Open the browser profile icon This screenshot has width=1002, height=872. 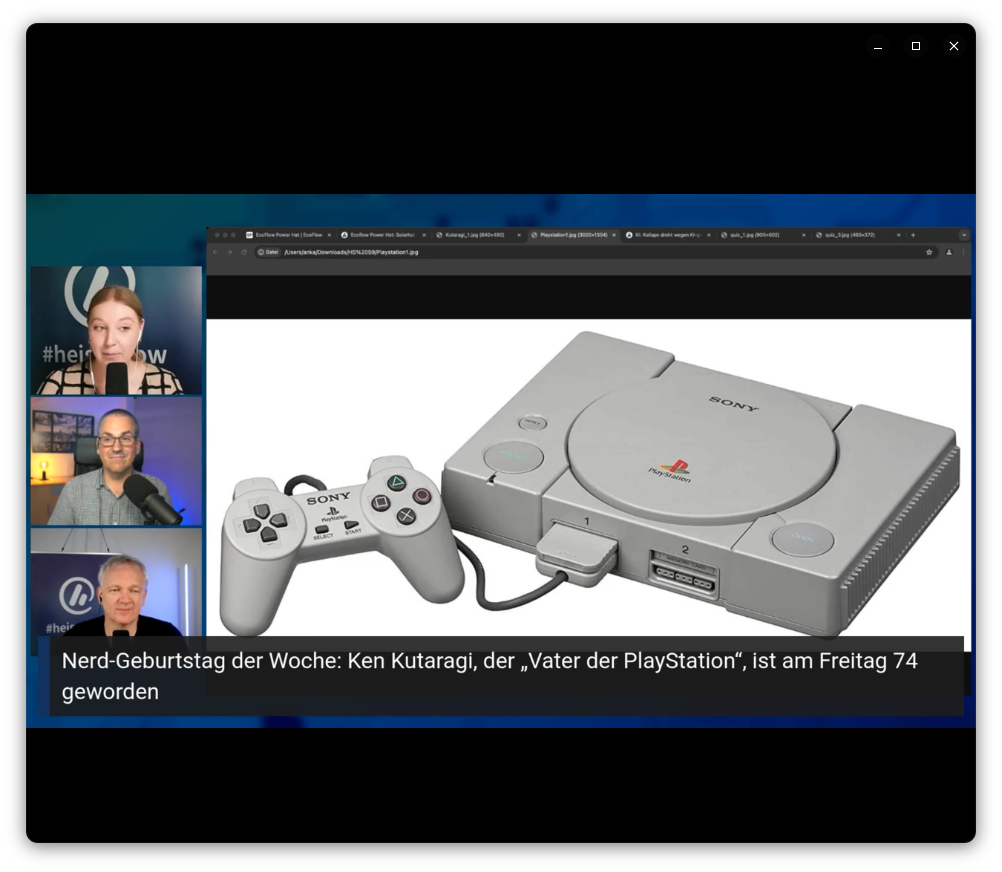tap(949, 252)
